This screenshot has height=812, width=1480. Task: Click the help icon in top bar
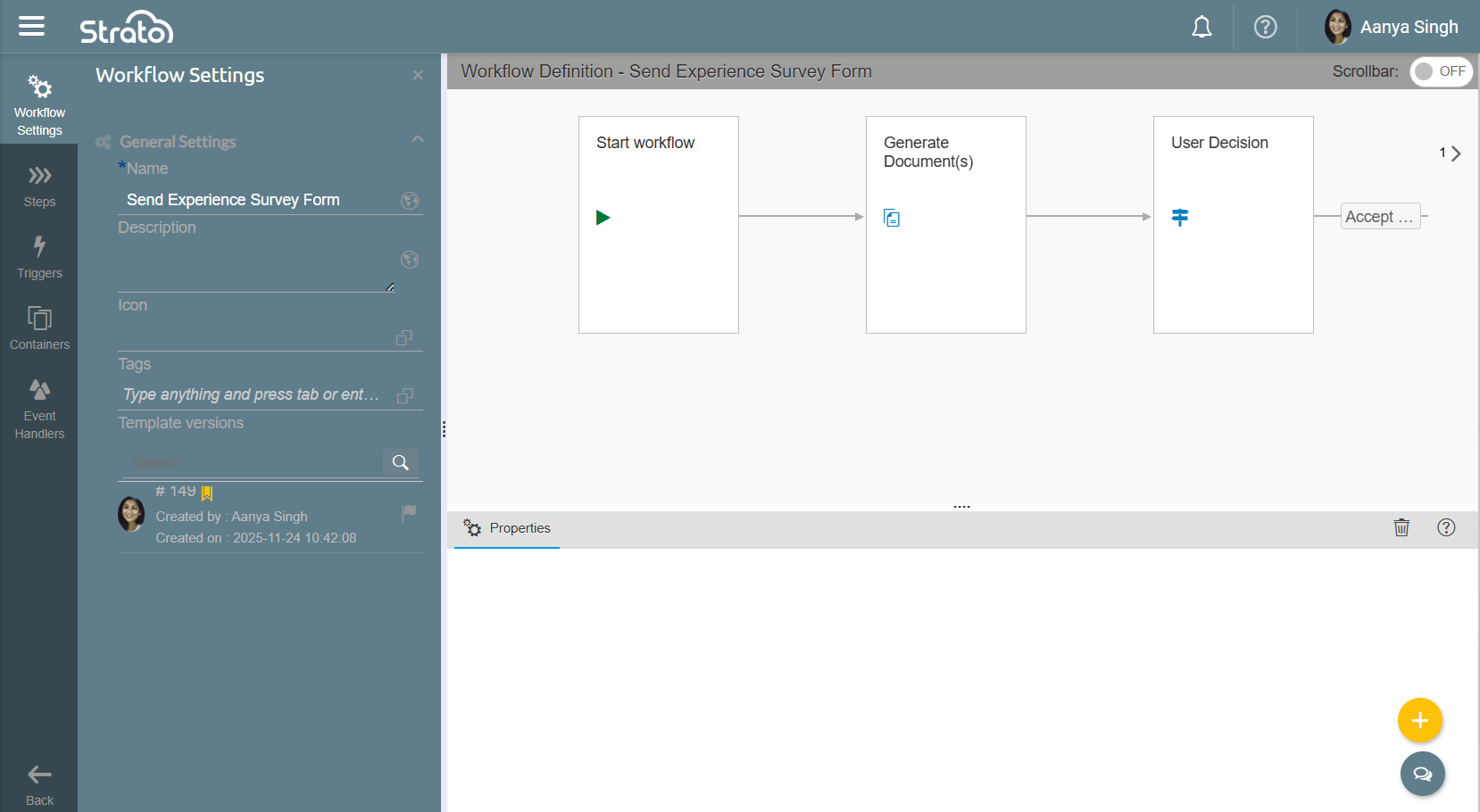(x=1265, y=28)
